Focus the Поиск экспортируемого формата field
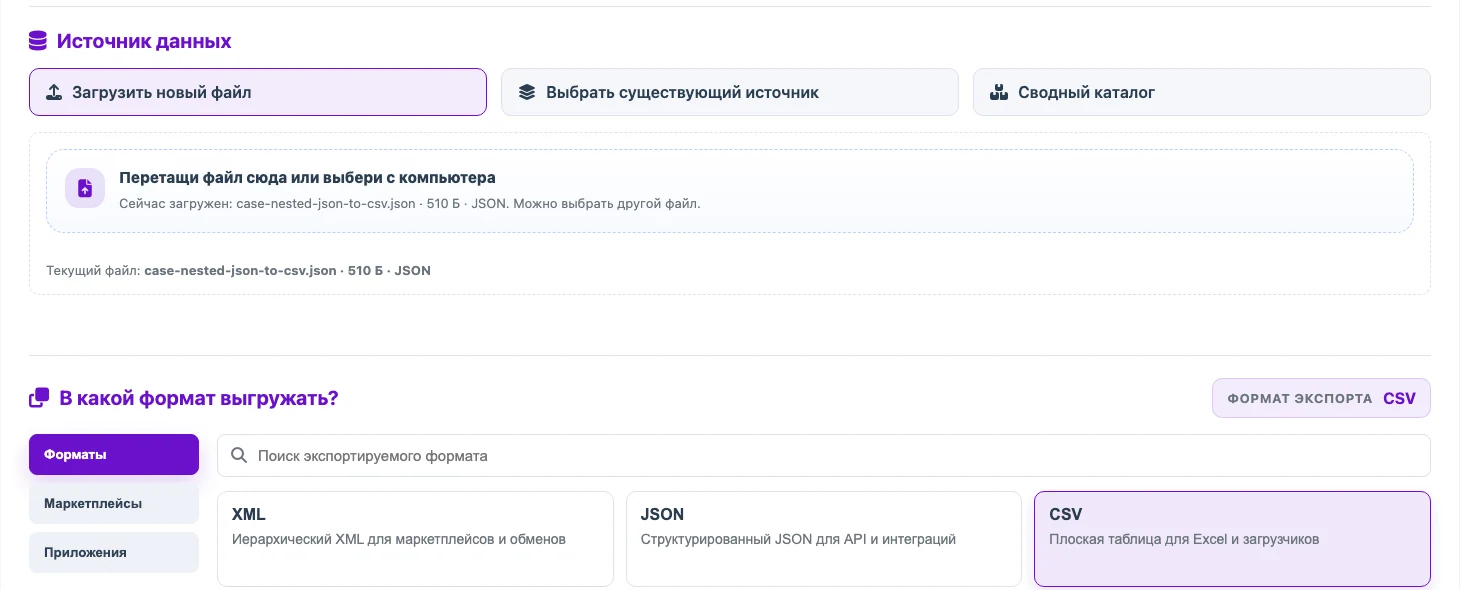This screenshot has height=590, width=1460. click(x=824, y=455)
